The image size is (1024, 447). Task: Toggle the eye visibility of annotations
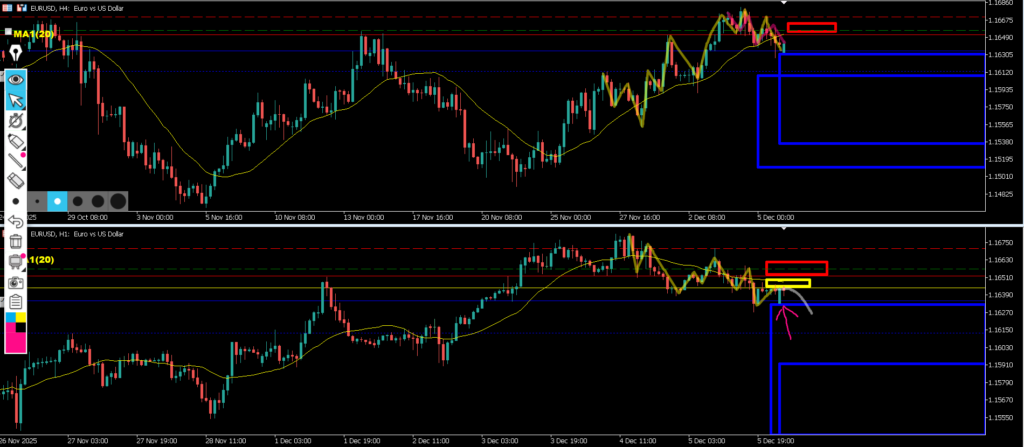[16, 78]
